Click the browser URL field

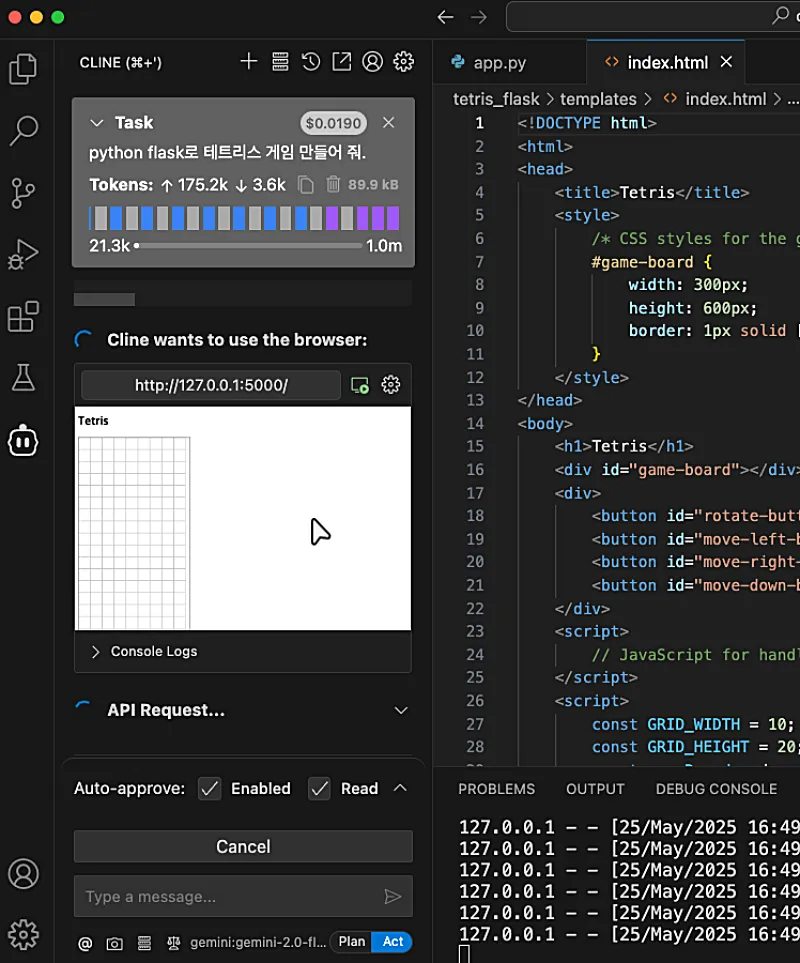pyautogui.click(x=211, y=385)
